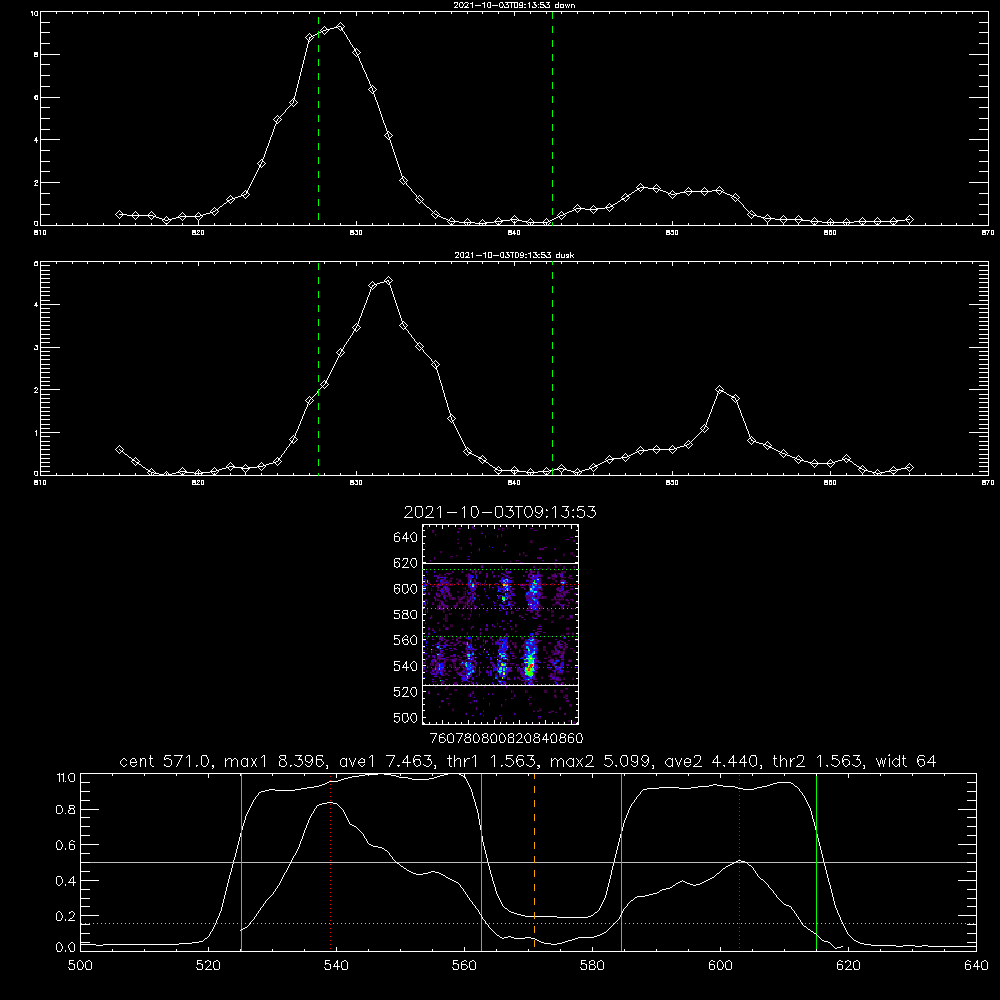This screenshot has width=1000, height=1000.
Task: Click the right green dashed line in dusk plot
Action: (x=552, y=368)
